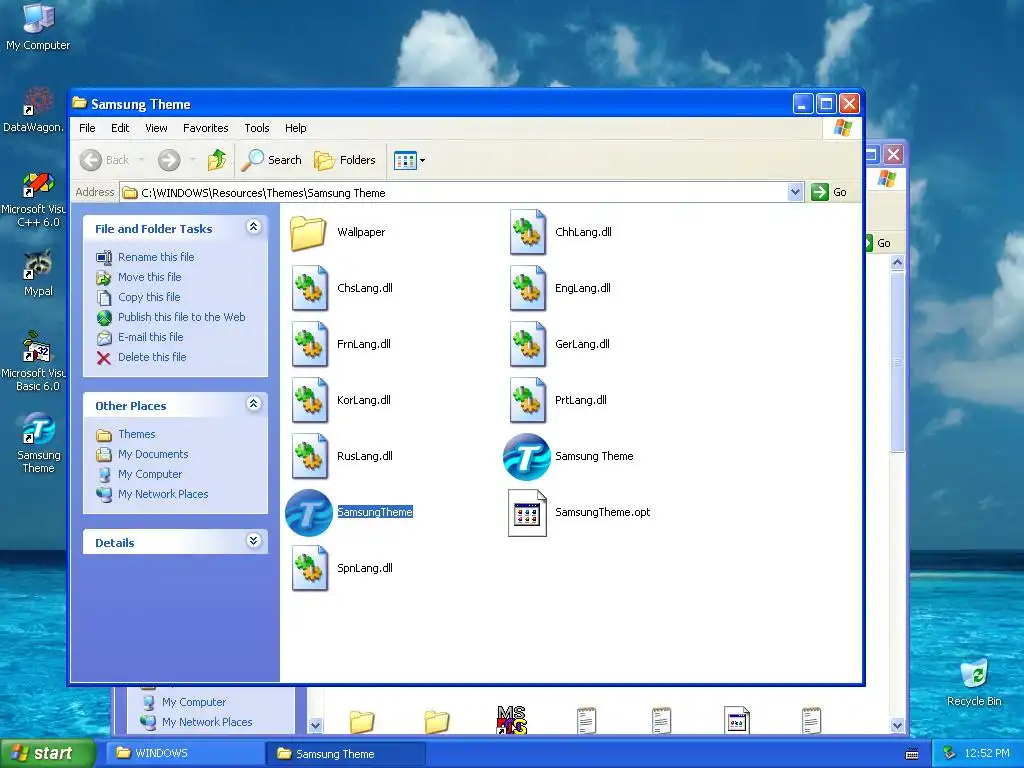Click scroll down arrow in WINDOWS window
Viewport: 1024px width, 768px height.
pos(897,725)
